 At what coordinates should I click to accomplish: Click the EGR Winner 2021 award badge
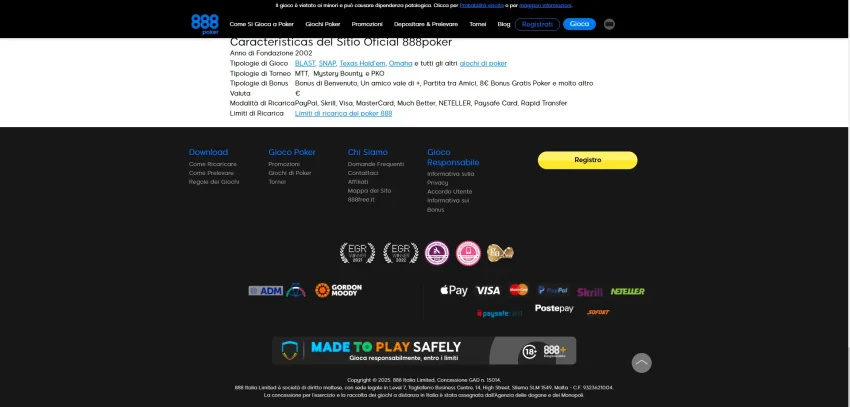351,253
